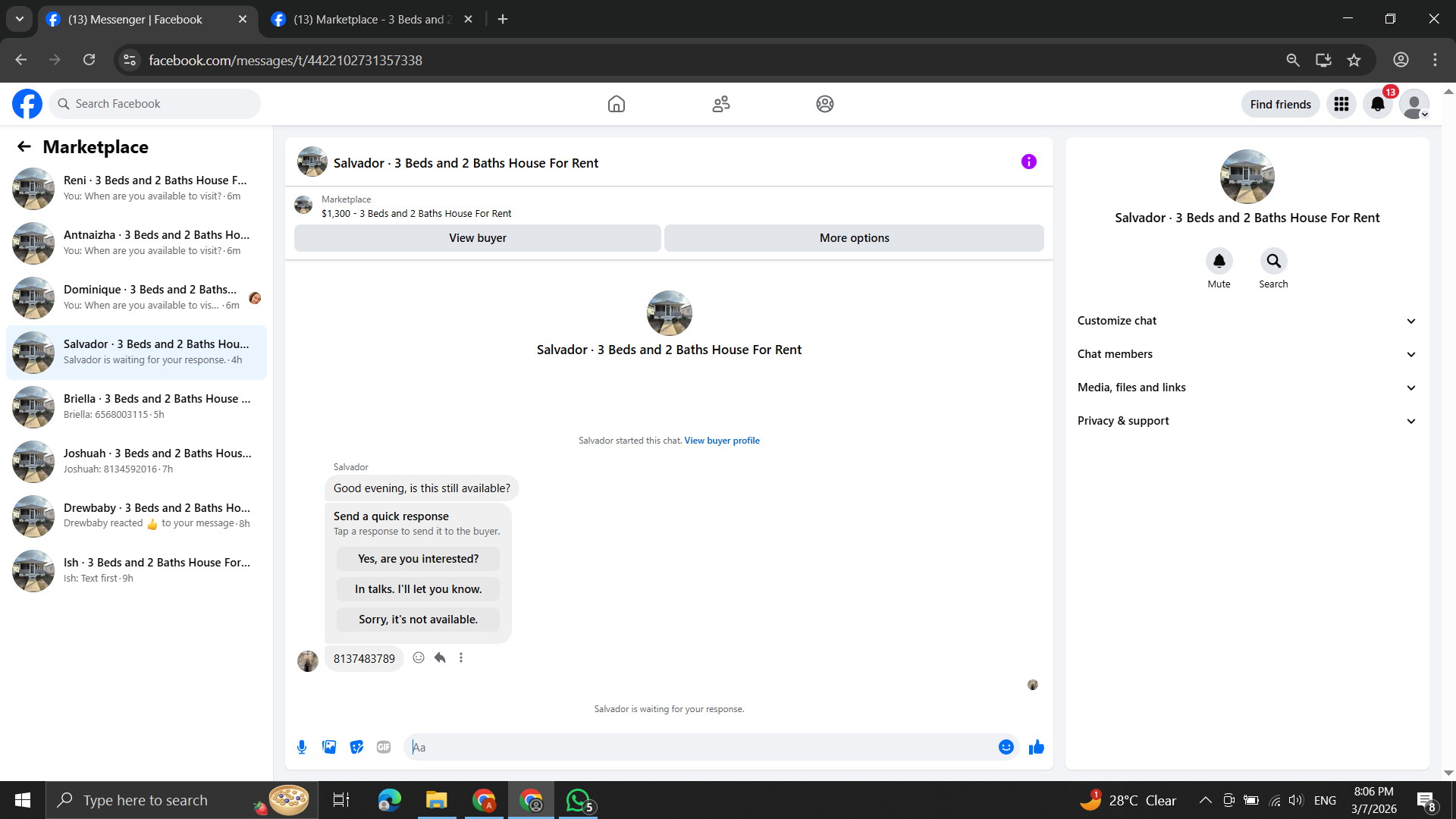Open Reni conversation in chat list
1456x819 pixels.
pyautogui.click(x=136, y=188)
